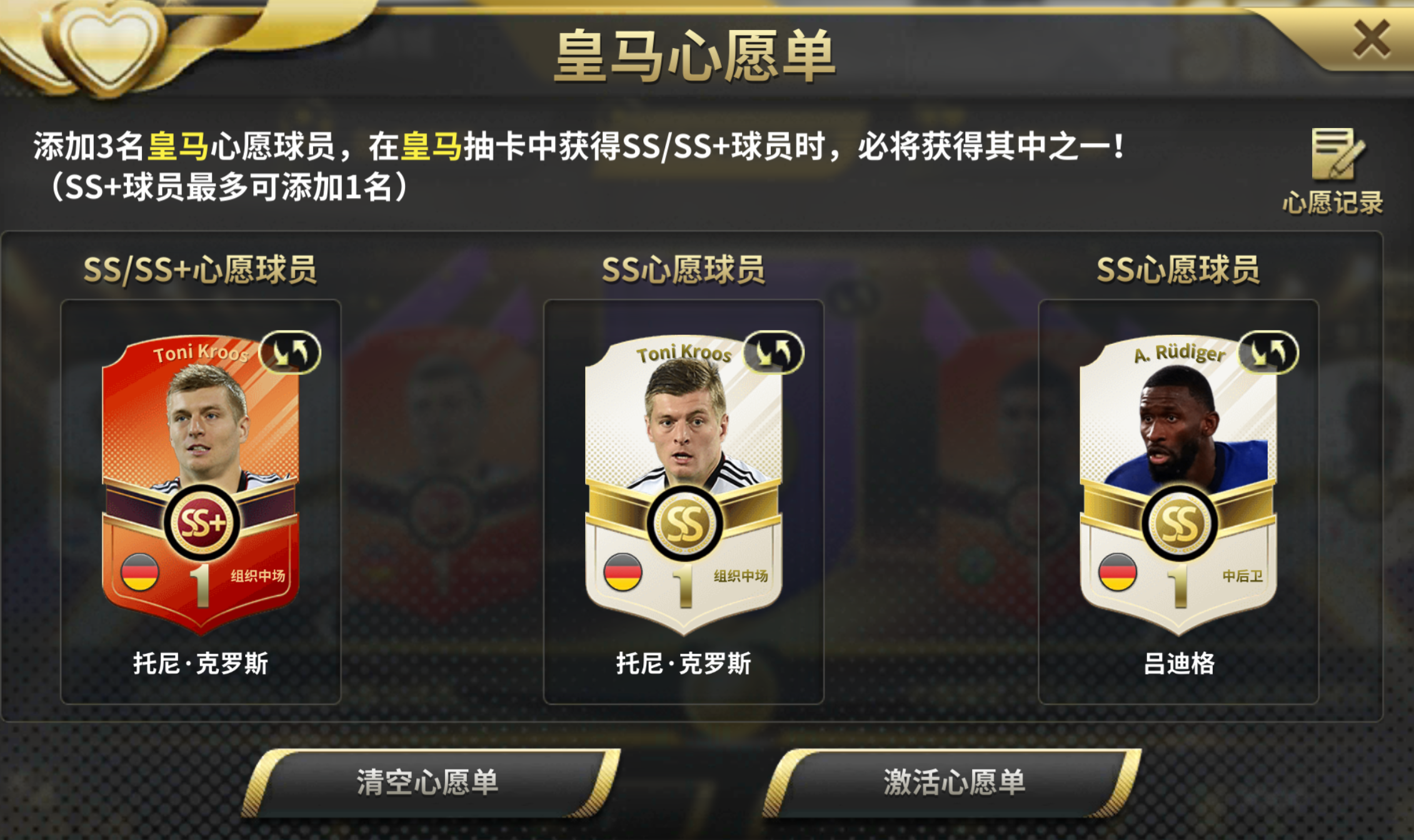The image size is (1414, 840).
Task: Activate the wishlist with 激活心愿单
Action: click(953, 782)
